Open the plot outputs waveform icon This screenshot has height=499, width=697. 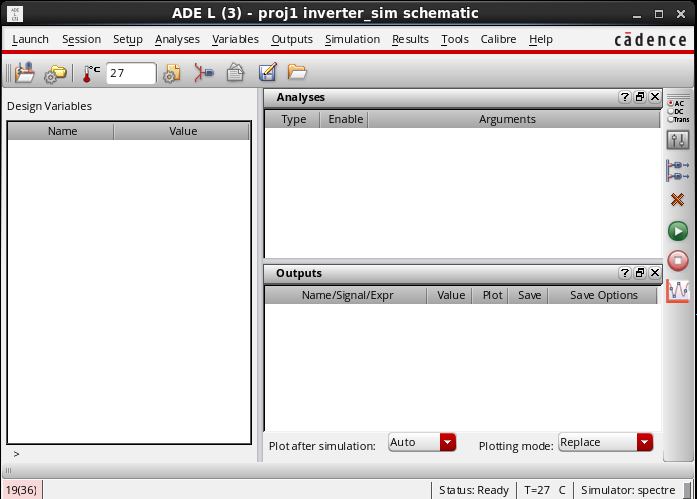(x=678, y=291)
